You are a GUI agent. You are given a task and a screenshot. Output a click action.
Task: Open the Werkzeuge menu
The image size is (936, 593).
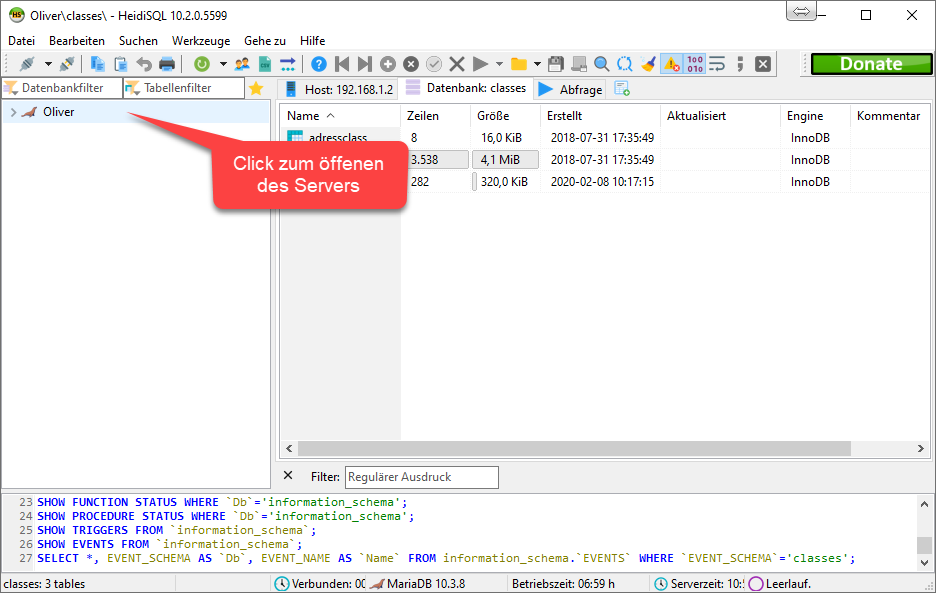(x=201, y=41)
